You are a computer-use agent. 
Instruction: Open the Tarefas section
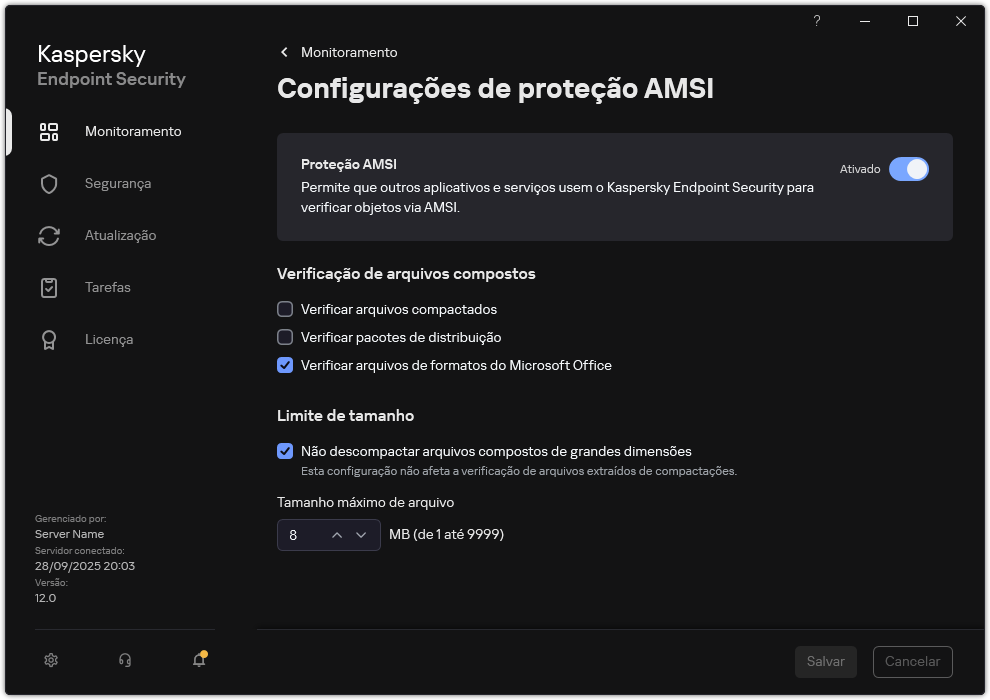[108, 287]
